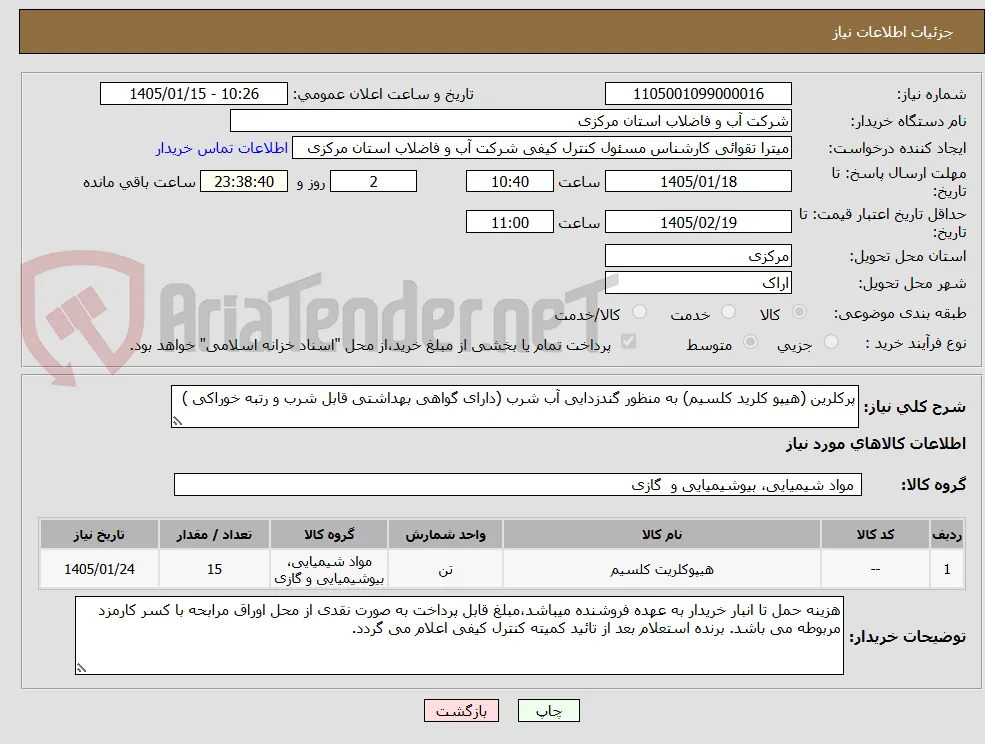The image size is (985, 744).
Task: Click the جزئیات اطلاعات نیاز header title
Action: [893, 32]
